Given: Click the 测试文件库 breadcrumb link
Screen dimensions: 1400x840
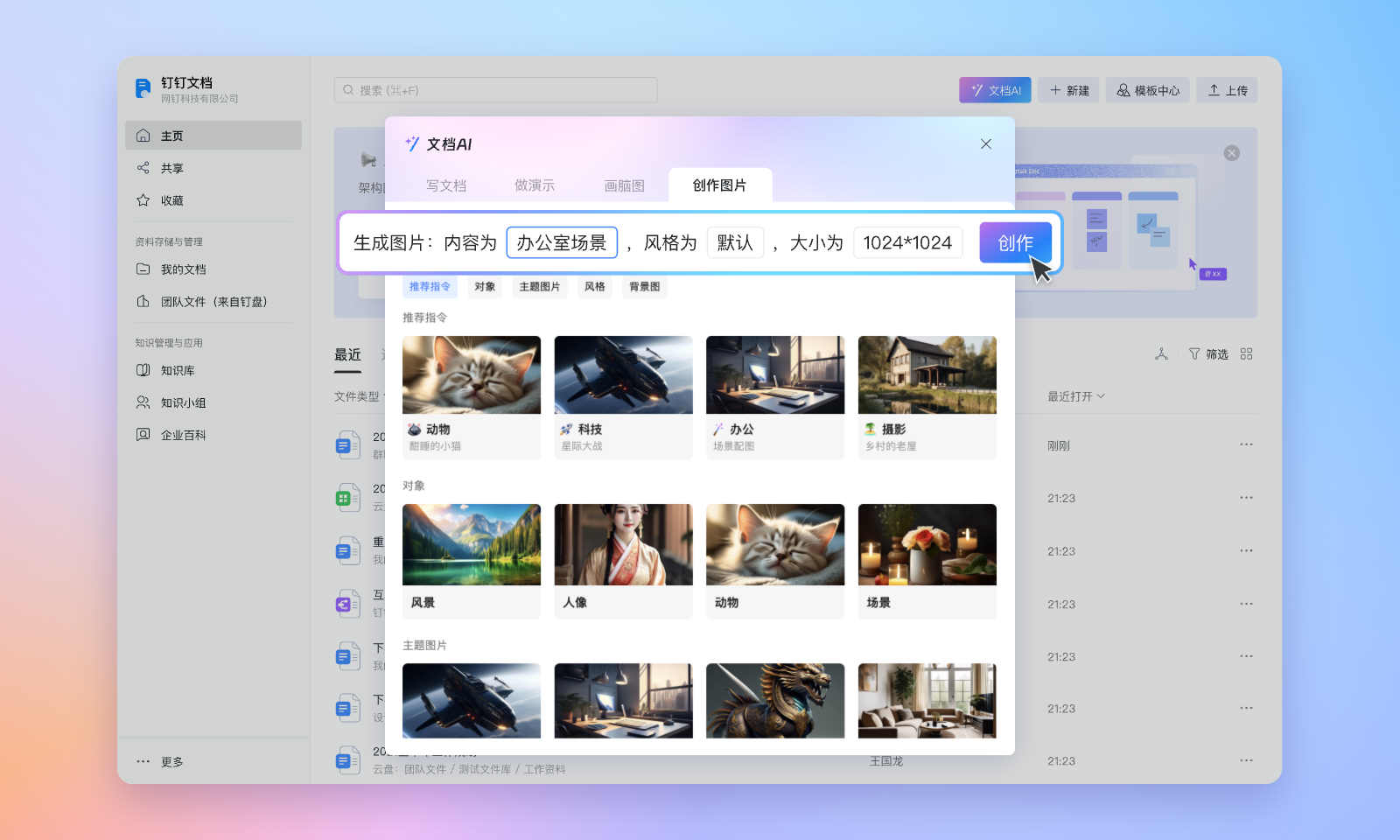Looking at the screenshot, I should coord(485,770).
